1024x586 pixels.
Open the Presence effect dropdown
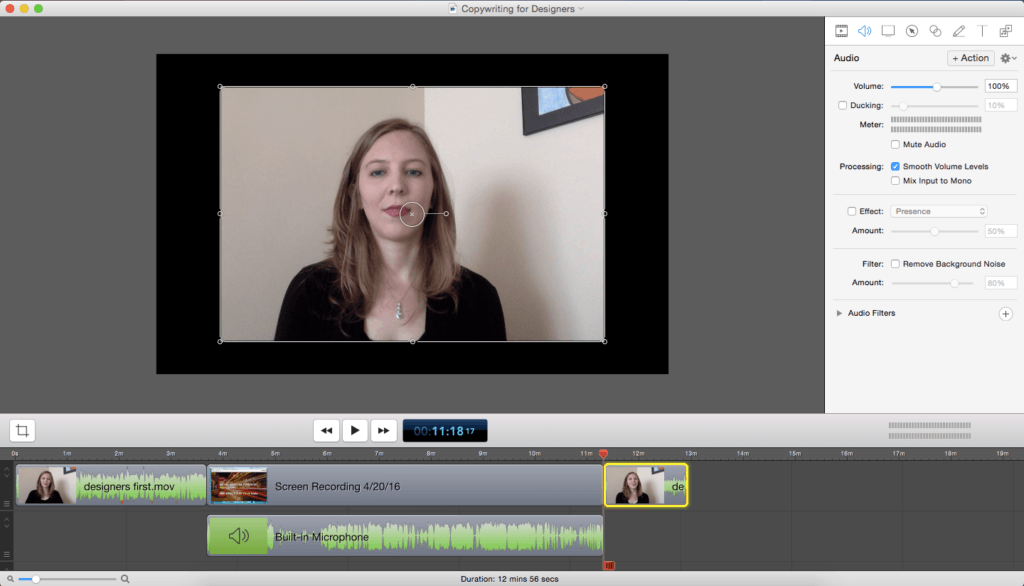tap(939, 211)
